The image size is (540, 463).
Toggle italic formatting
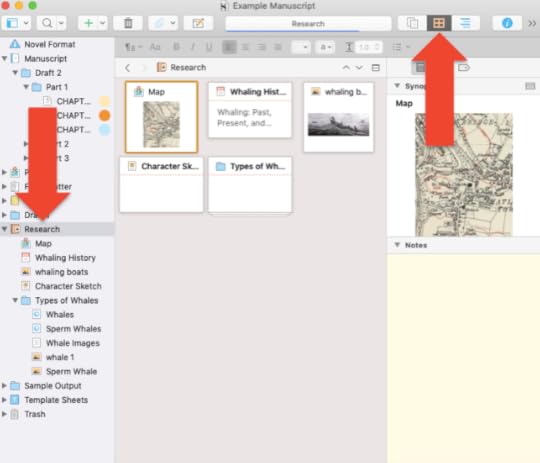(x=193, y=47)
